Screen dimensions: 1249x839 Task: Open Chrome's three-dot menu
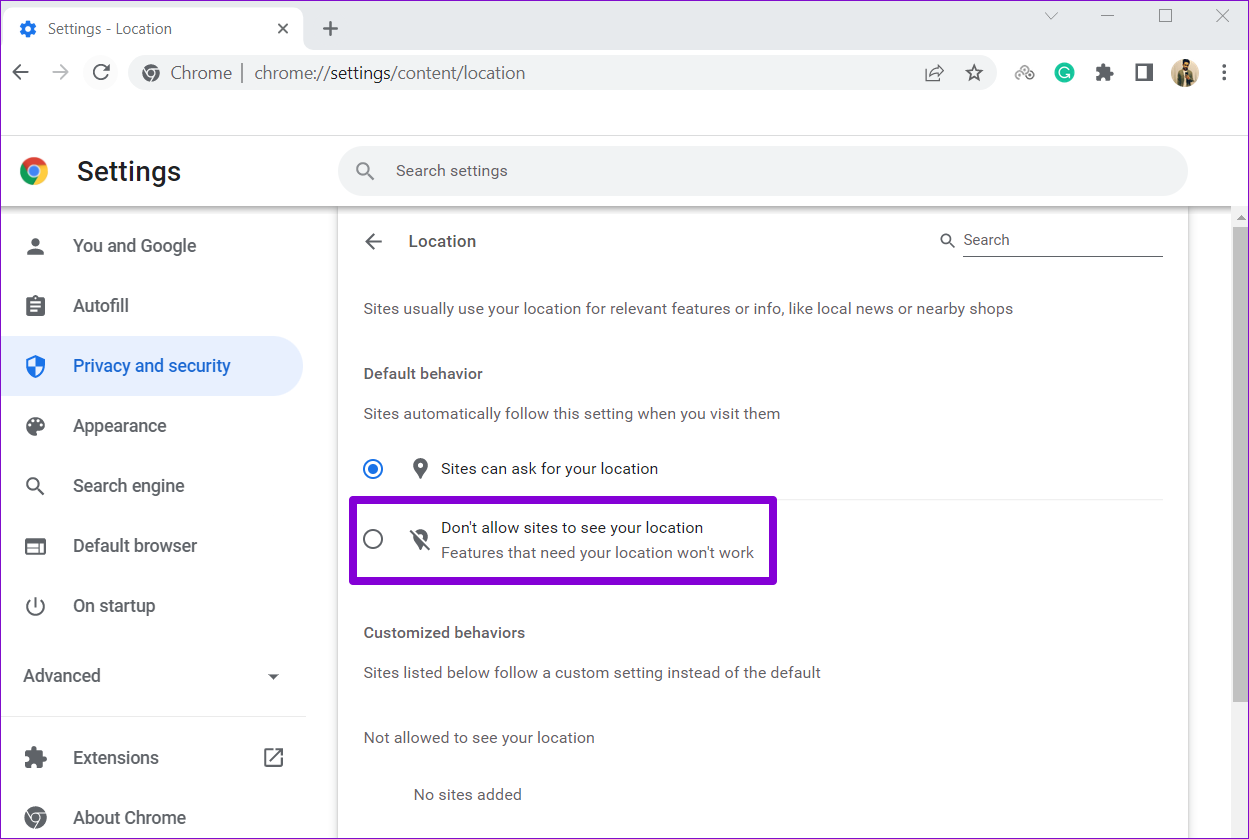click(x=1224, y=72)
